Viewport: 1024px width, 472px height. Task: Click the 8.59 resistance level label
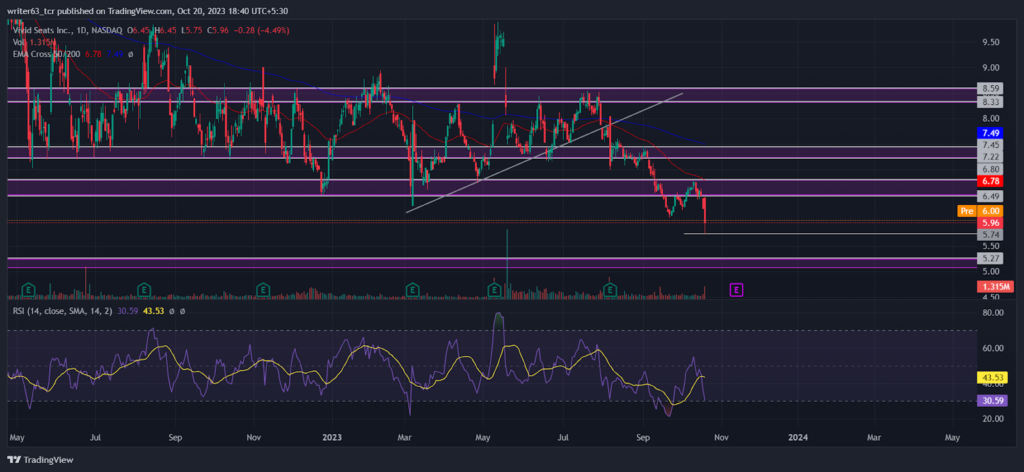click(x=990, y=87)
